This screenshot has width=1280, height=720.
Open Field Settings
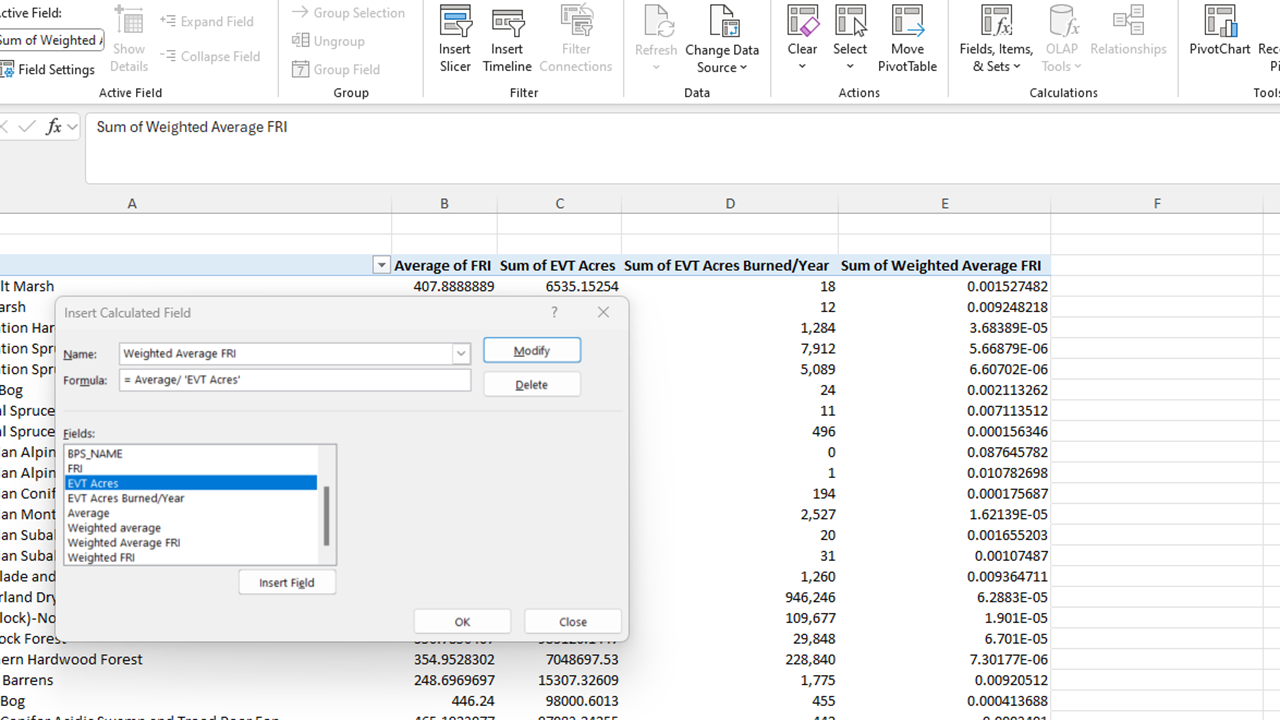click(x=46, y=69)
